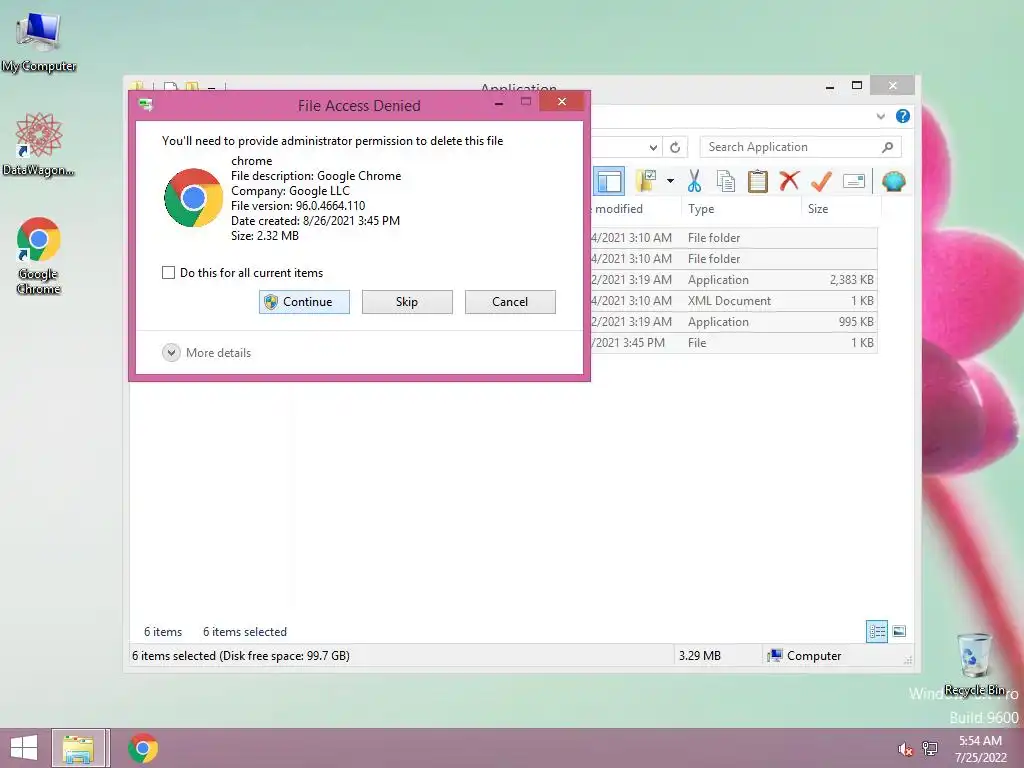The image size is (1024, 768).
Task: Click the red X Delete icon
Action: (x=789, y=180)
